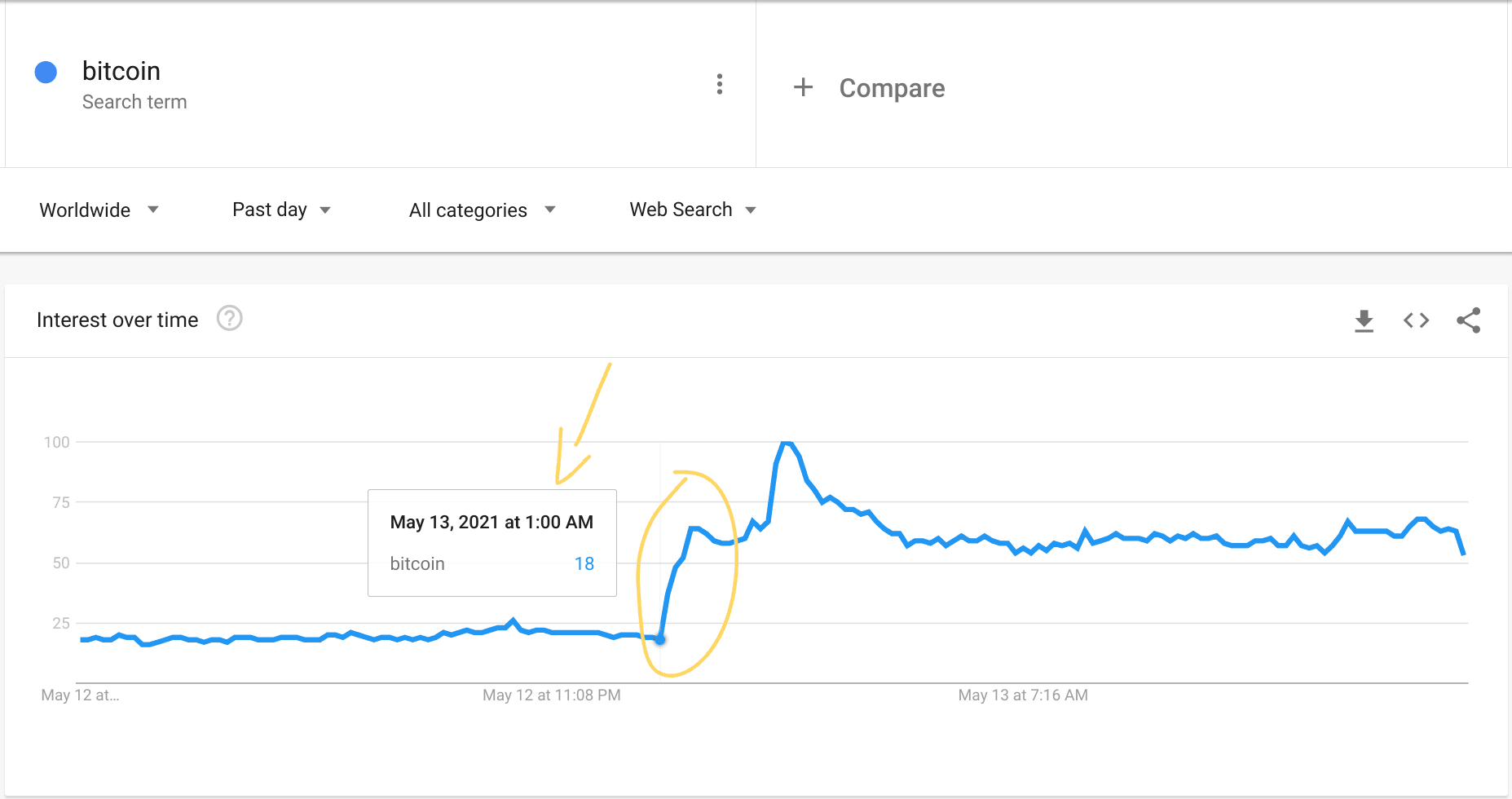
Task: Click the tooltip showing May 13, 2021
Action: tap(492, 542)
